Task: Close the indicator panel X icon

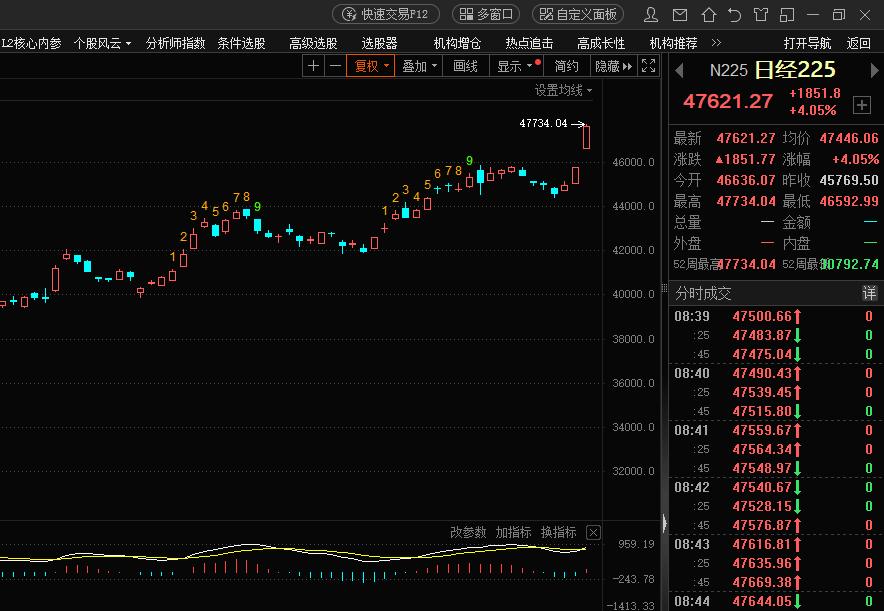Action: coord(593,533)
